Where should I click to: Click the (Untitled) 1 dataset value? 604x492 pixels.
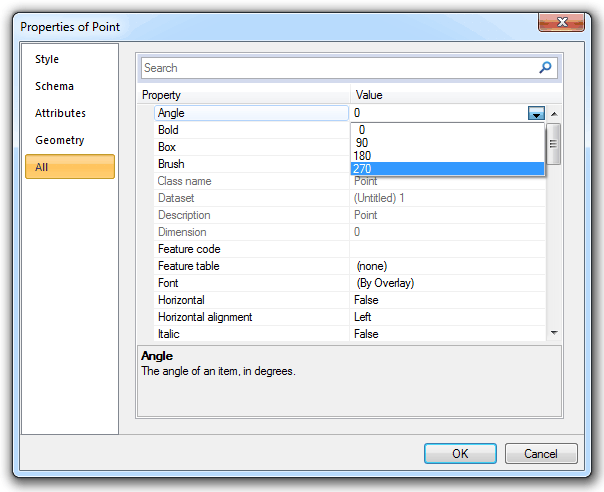pos(448,198)
